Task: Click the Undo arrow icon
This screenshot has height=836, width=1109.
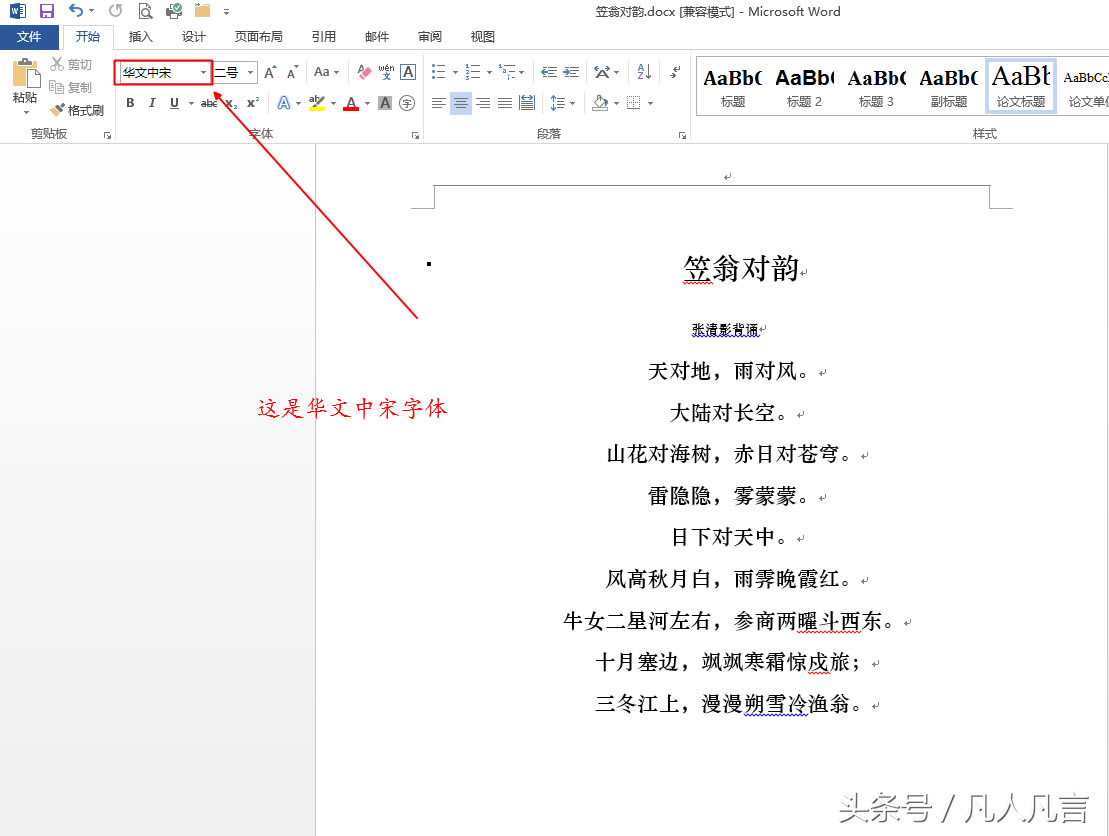Action: (76, 12)
